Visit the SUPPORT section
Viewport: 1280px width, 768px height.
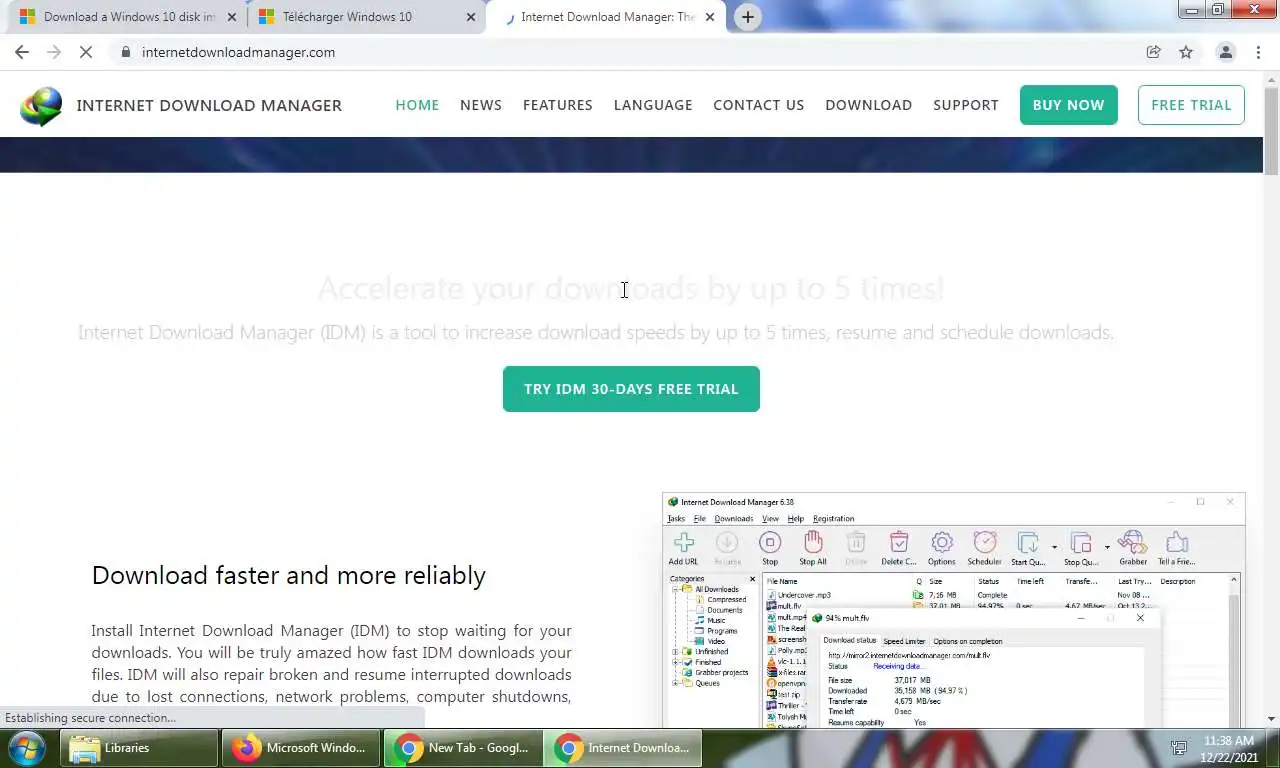(x=966, y=105)
